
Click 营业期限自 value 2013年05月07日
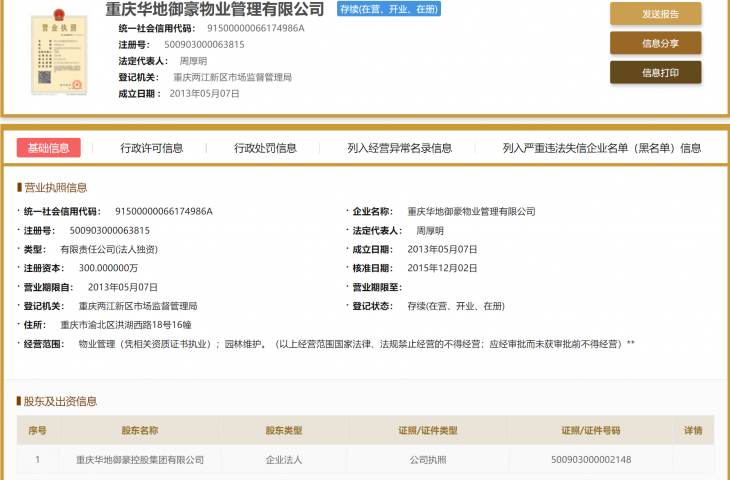click(x=123, y=287)
